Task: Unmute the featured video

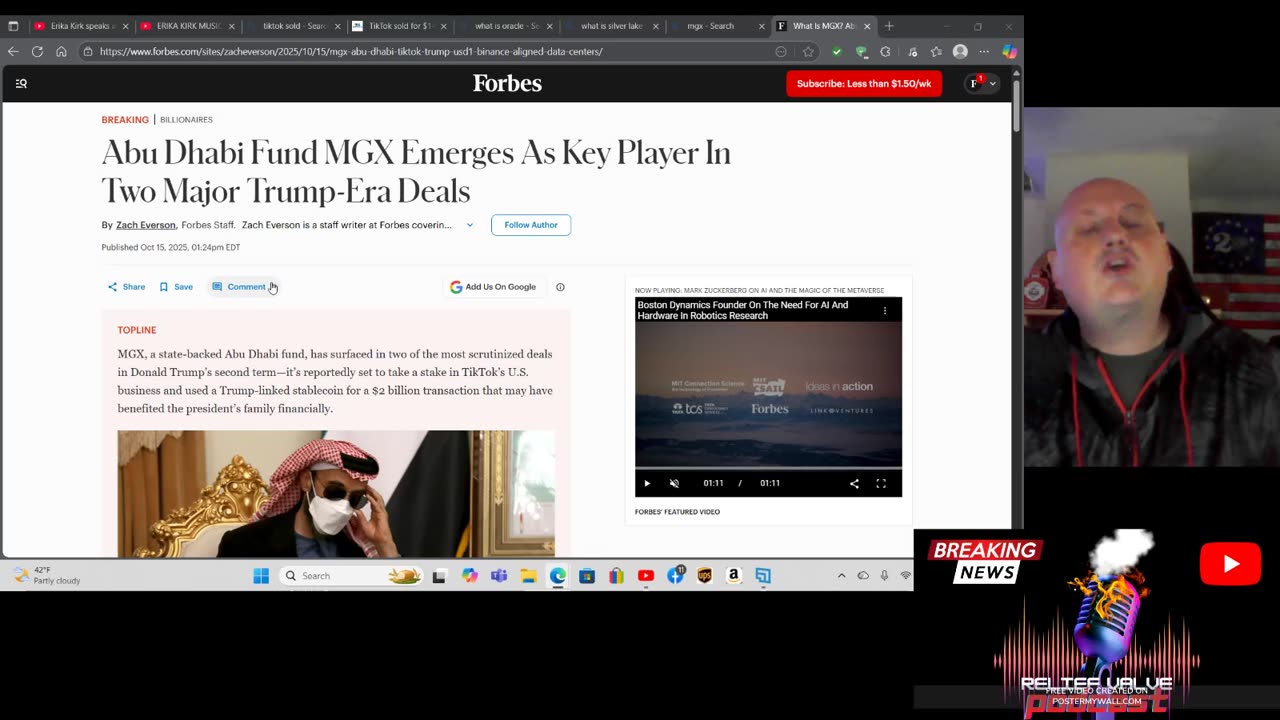Action: click(674, 483)
